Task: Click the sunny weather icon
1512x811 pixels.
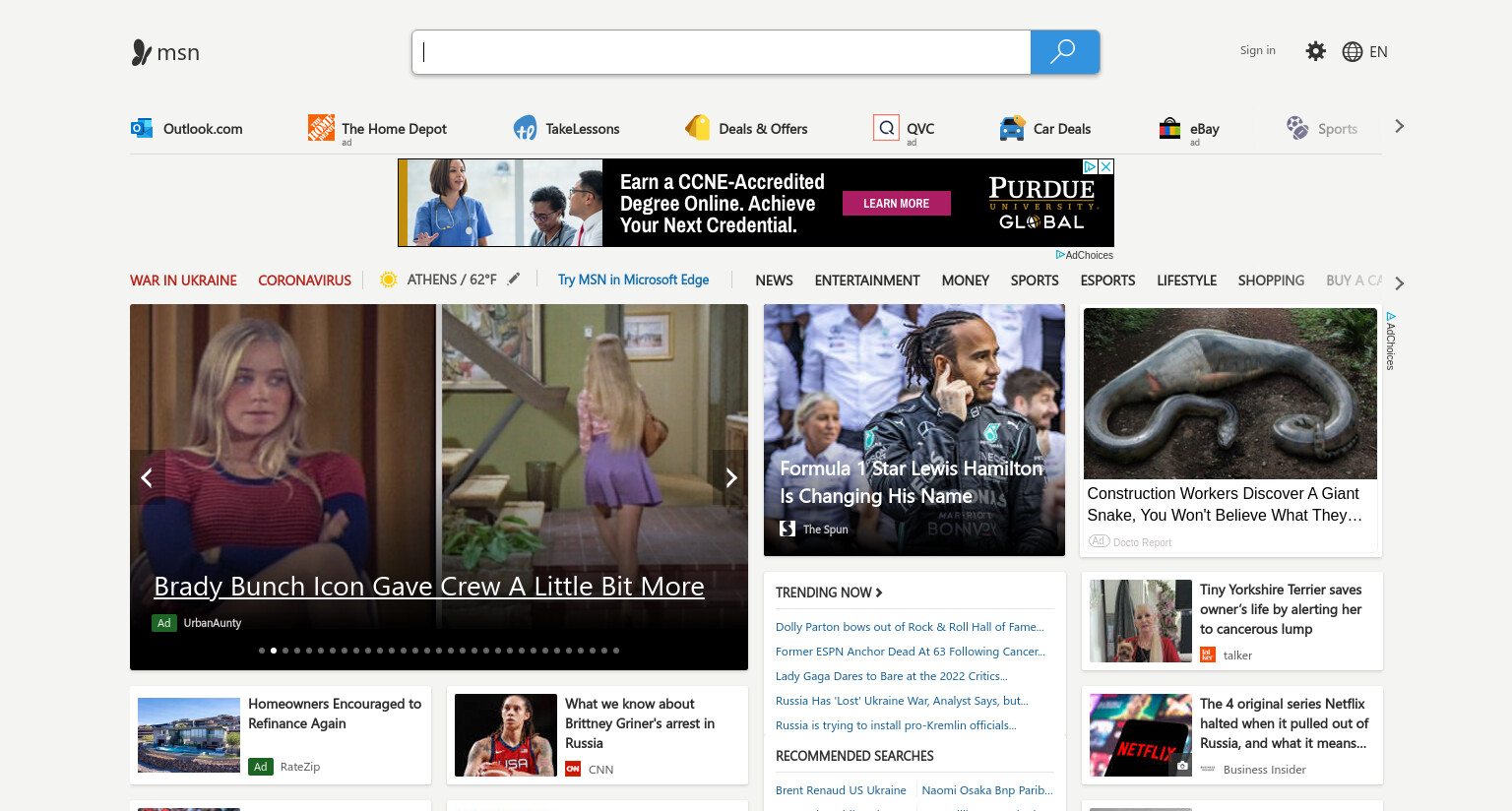Action: point(389,280)
